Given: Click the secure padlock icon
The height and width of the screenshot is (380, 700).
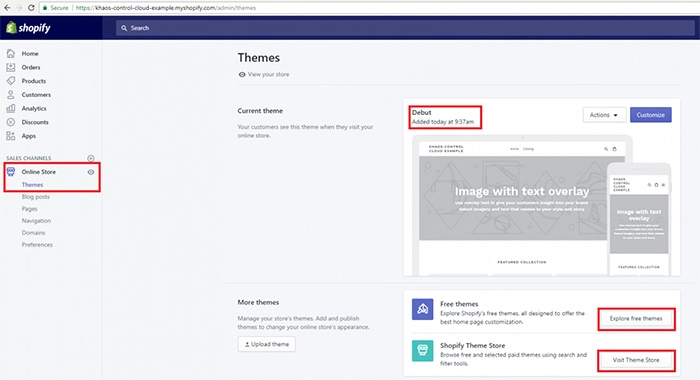Looking at the screenshot, I should point(45,8).
